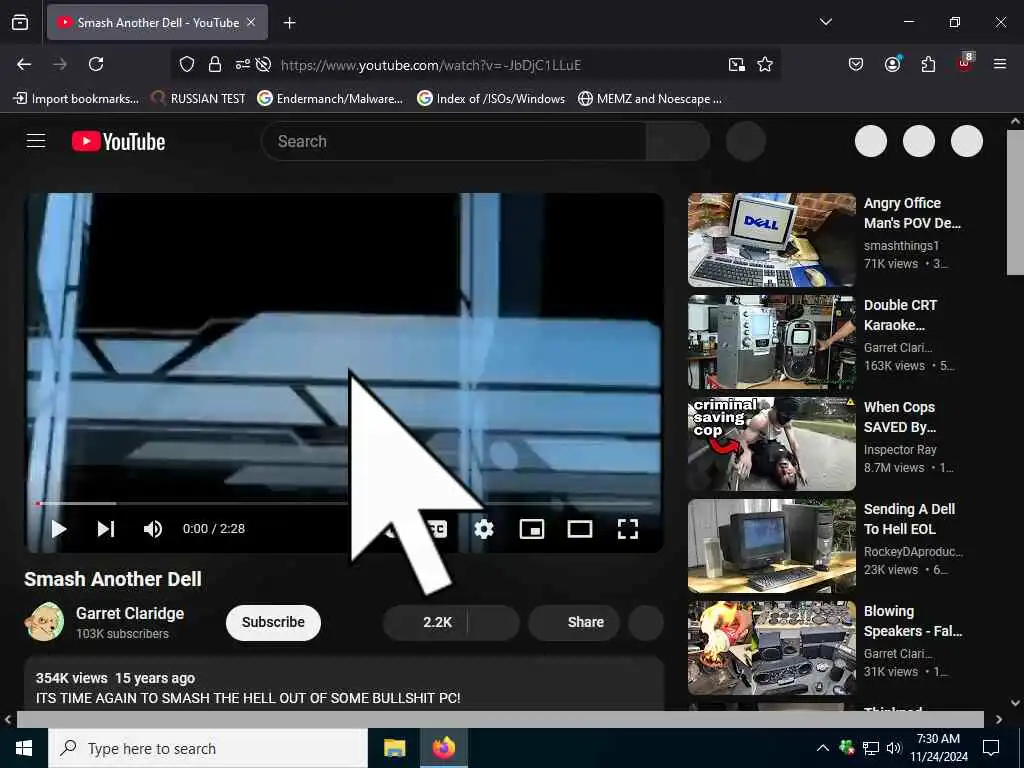Open Firefox View tab list icon
The height and width of the screenshot is (768, 1024).
[20, 22]
